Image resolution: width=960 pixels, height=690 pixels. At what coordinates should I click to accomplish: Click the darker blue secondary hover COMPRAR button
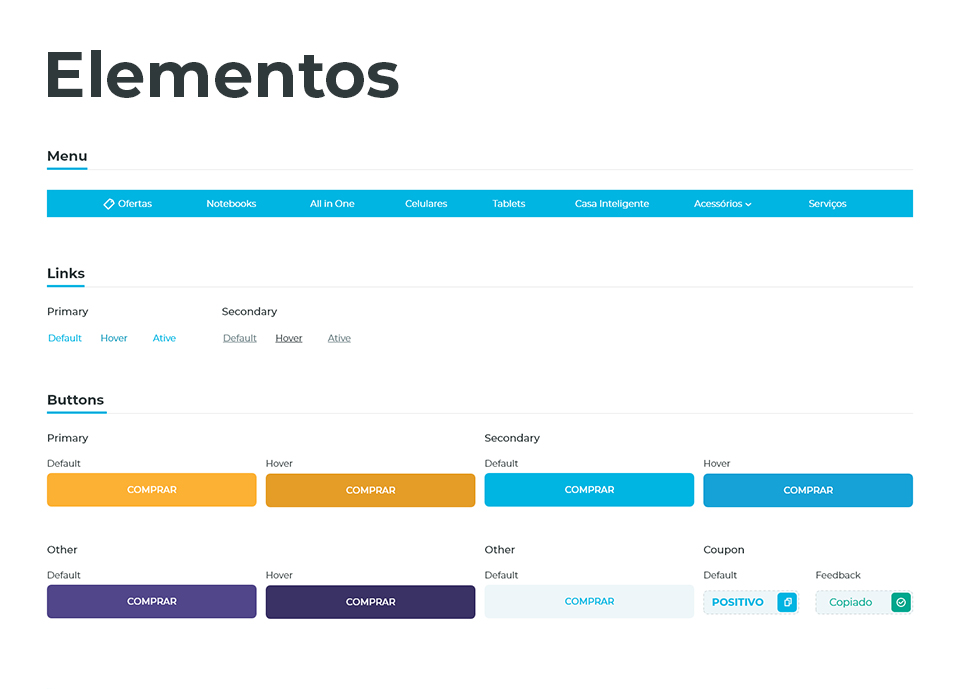(808, 490)
